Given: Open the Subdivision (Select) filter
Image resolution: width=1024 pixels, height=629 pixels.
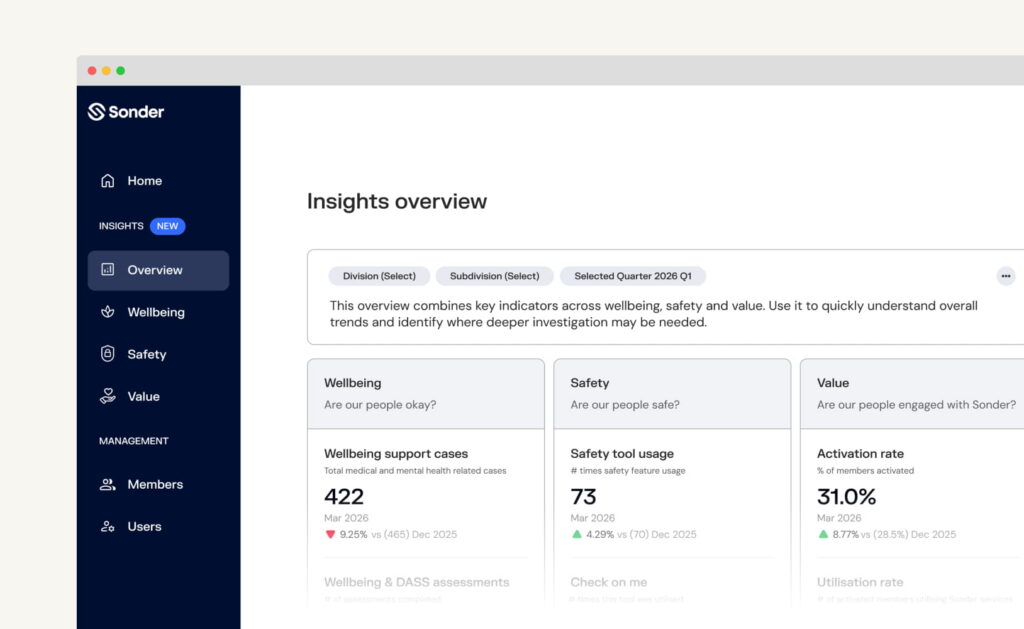Looking at the screenshot, I should tap(494, 276).
